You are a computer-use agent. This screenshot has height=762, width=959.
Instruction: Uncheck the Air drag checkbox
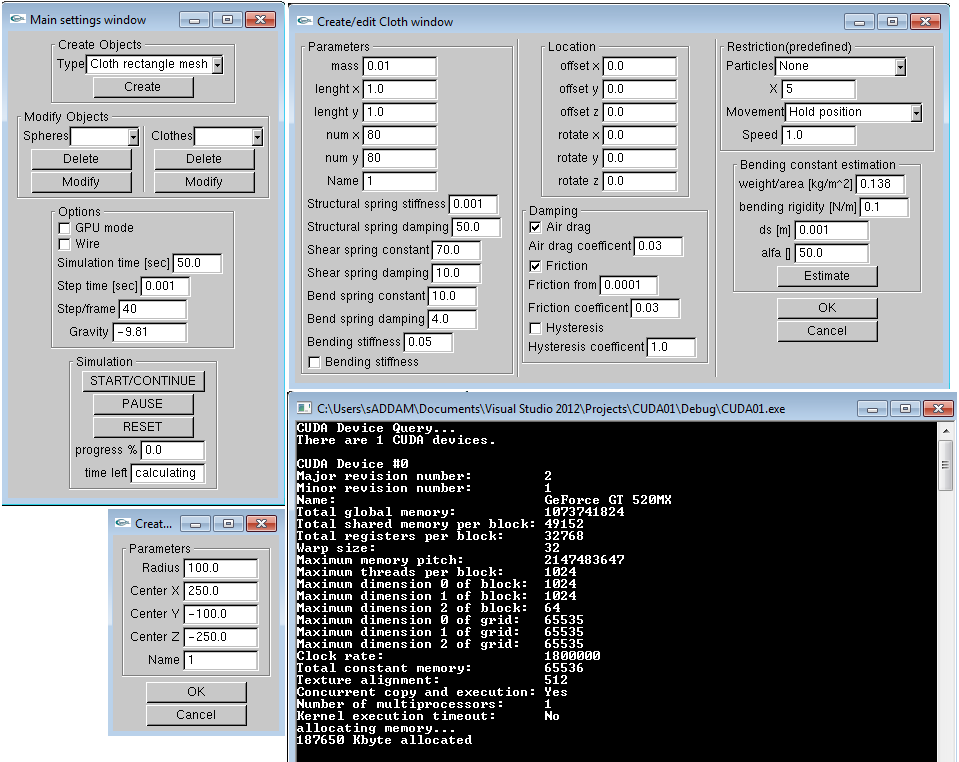point(535,227)
